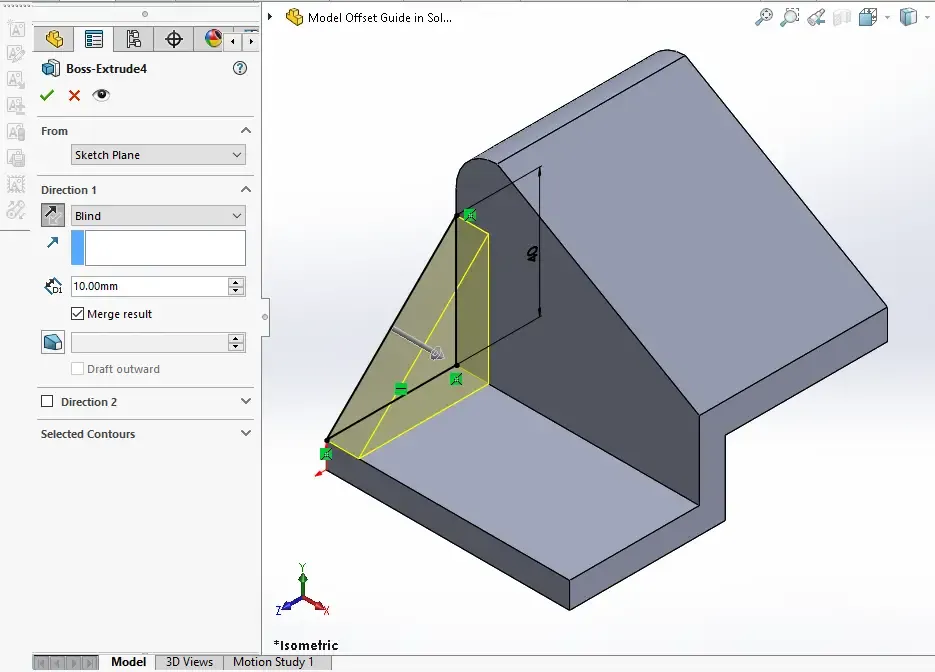Toggle the detailed preview eye icon
Viewport: 935px width, 672px height.
click(101, 95)
